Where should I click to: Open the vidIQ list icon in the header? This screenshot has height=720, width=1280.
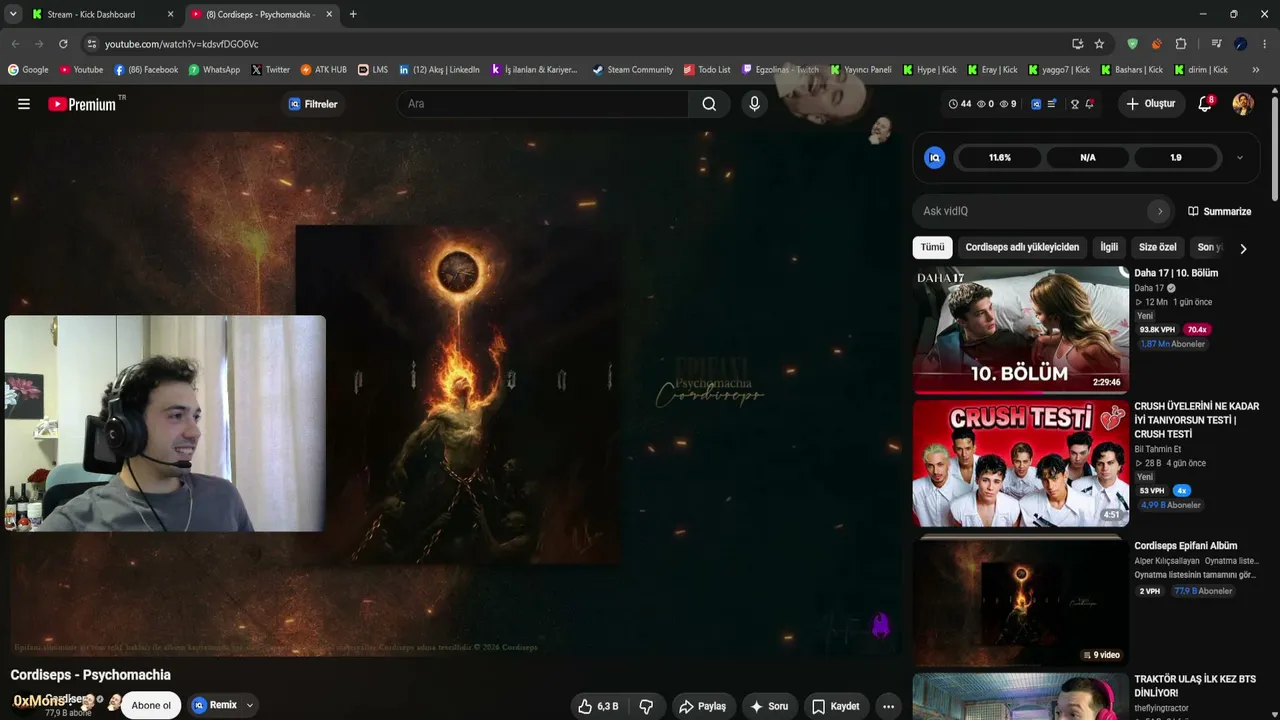[x=1052, y=104]
